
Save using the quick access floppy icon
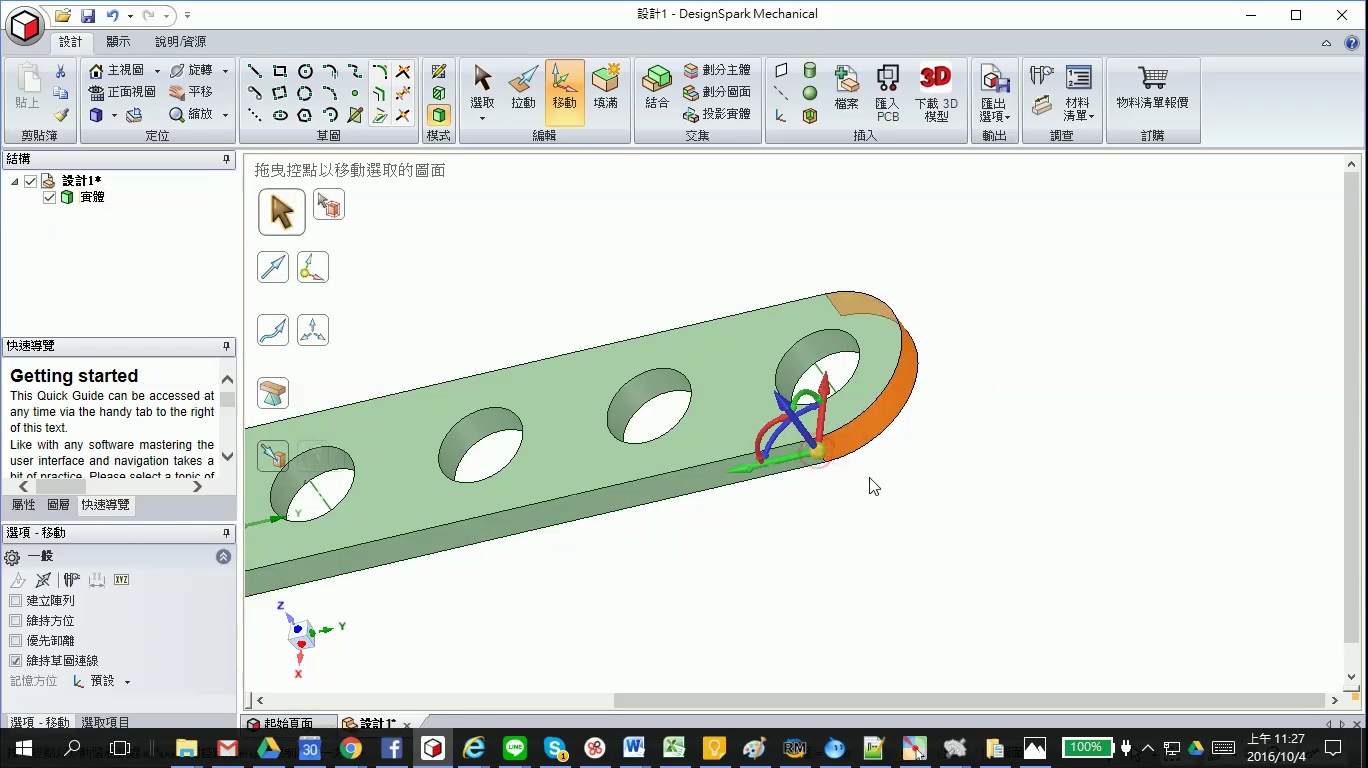click(87, 15)
